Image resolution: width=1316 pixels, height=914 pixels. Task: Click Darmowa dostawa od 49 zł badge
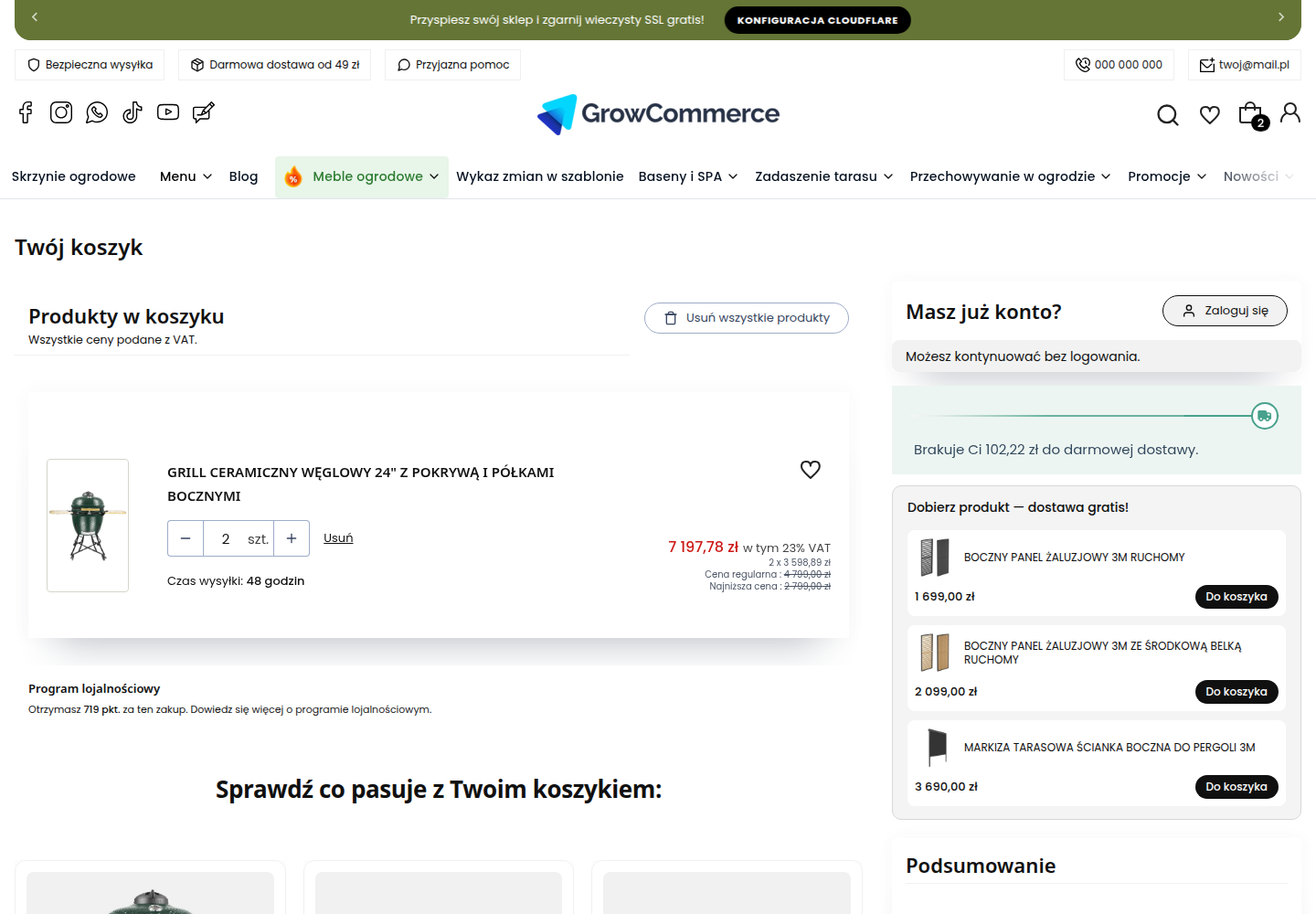[275, 65]
